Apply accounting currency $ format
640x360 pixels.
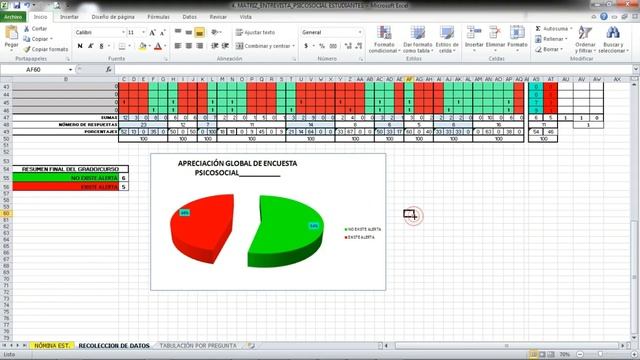(306, 46)
